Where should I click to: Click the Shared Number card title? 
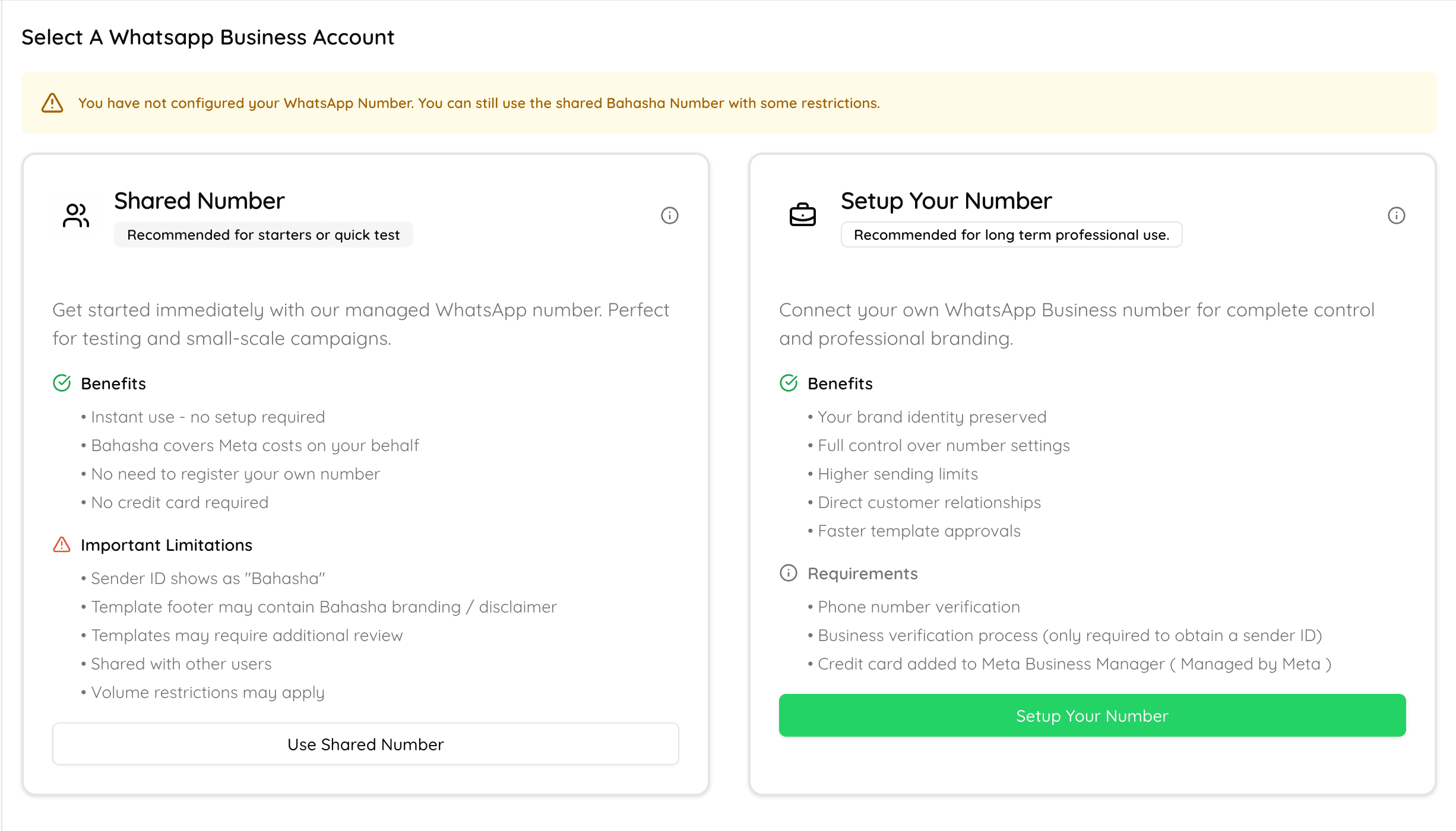[x=200, y=201]
